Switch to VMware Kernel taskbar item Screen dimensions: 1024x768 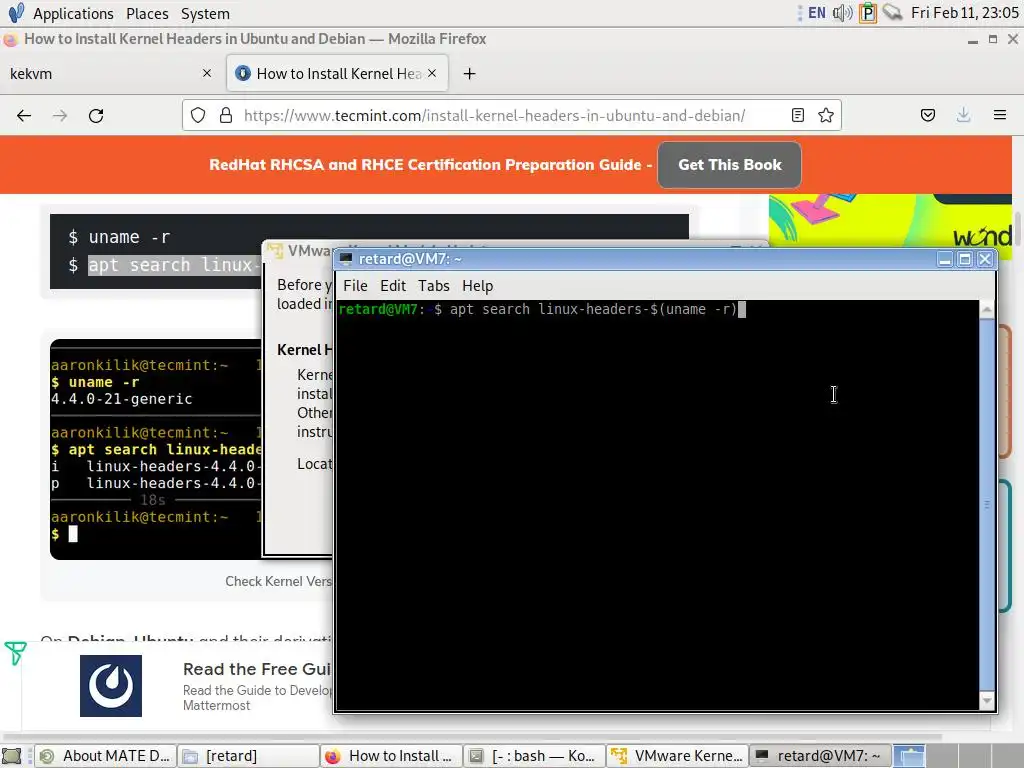click(x=677, y=756)
